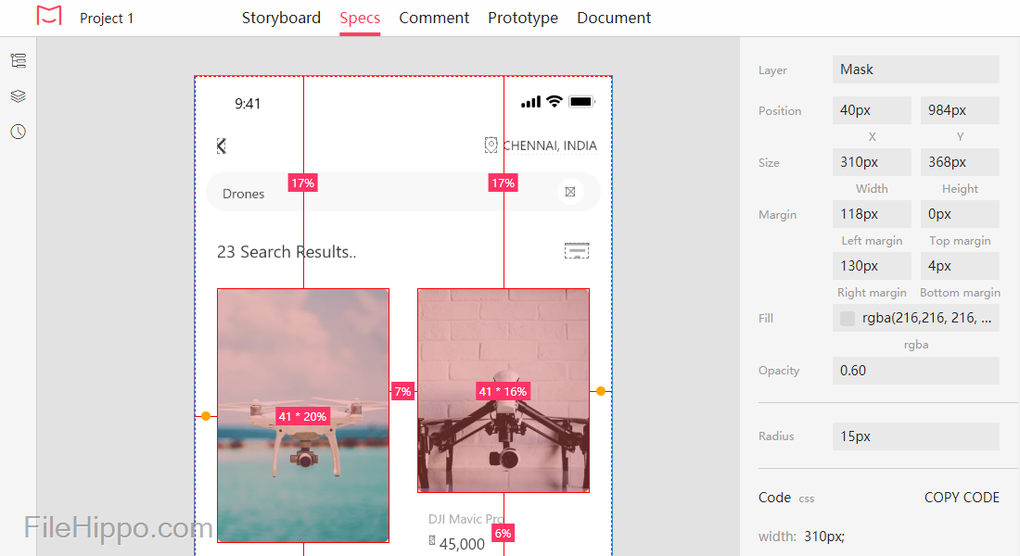Click the list view toggle icon
Image resolution: width=1020 pixels, height=556 pixels.
coord(576,251)
